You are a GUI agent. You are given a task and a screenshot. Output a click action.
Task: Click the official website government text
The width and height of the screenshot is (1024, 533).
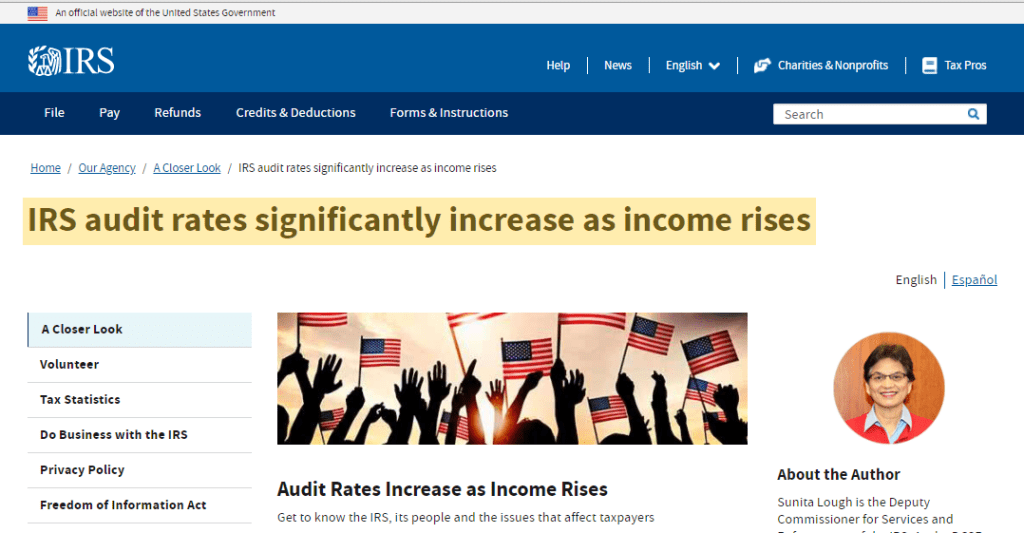tap(165, 12)
